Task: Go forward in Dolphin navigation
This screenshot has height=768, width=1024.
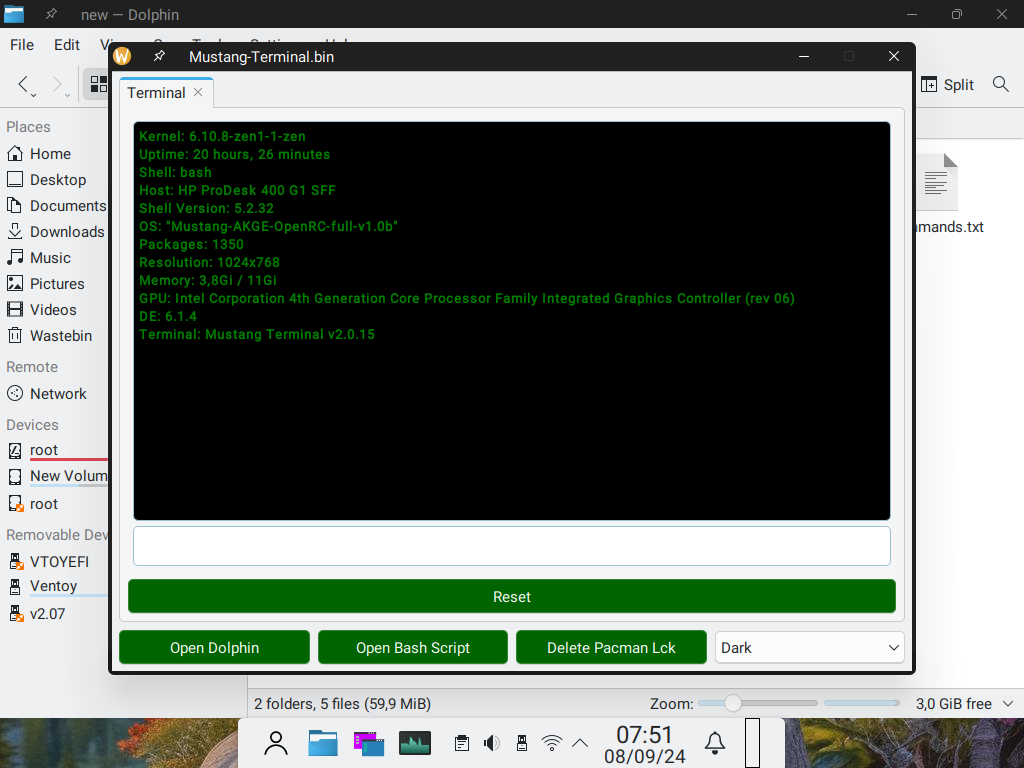Action: coord(56,84)
